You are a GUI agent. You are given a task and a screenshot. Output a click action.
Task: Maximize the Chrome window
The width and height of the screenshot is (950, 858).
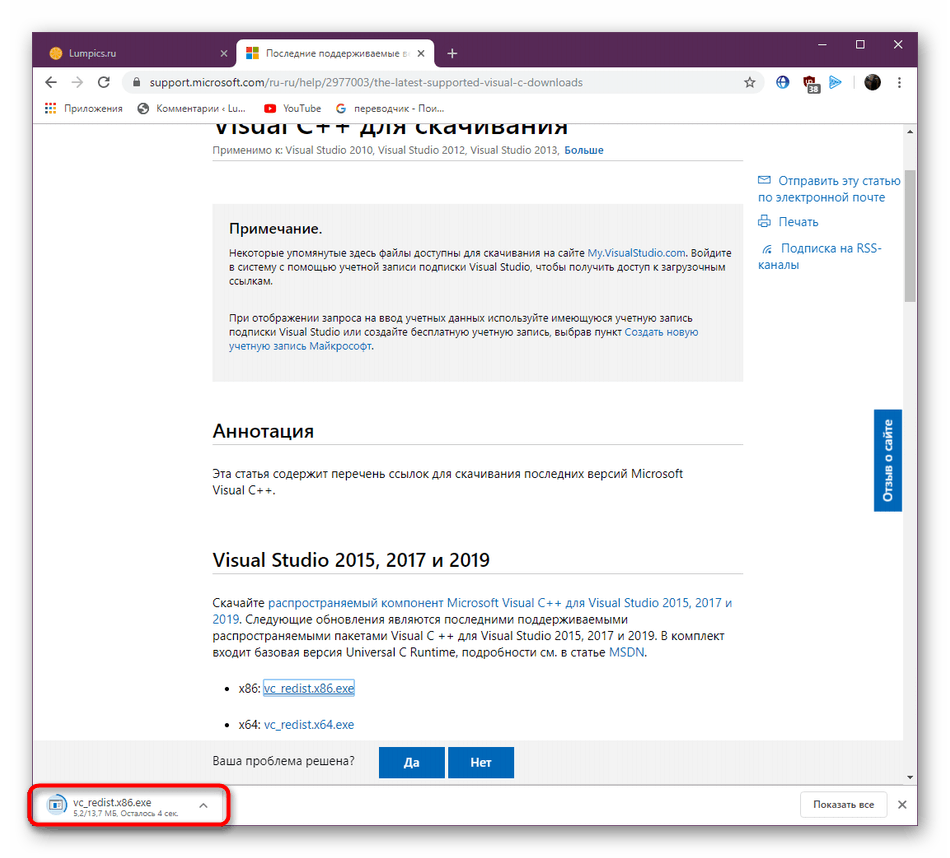pyautogui.click(x=860, y=45)
